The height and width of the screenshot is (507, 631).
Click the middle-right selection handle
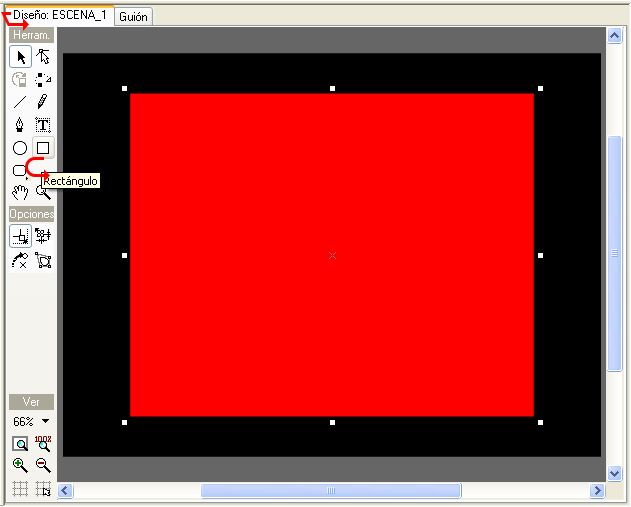[x=540, y=255]
